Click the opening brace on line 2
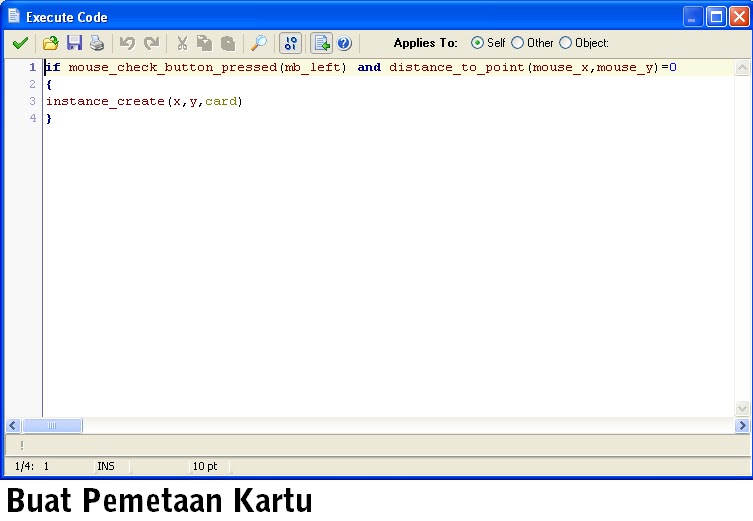This screenshot has width=753, height=521. [x=49, y=85]
